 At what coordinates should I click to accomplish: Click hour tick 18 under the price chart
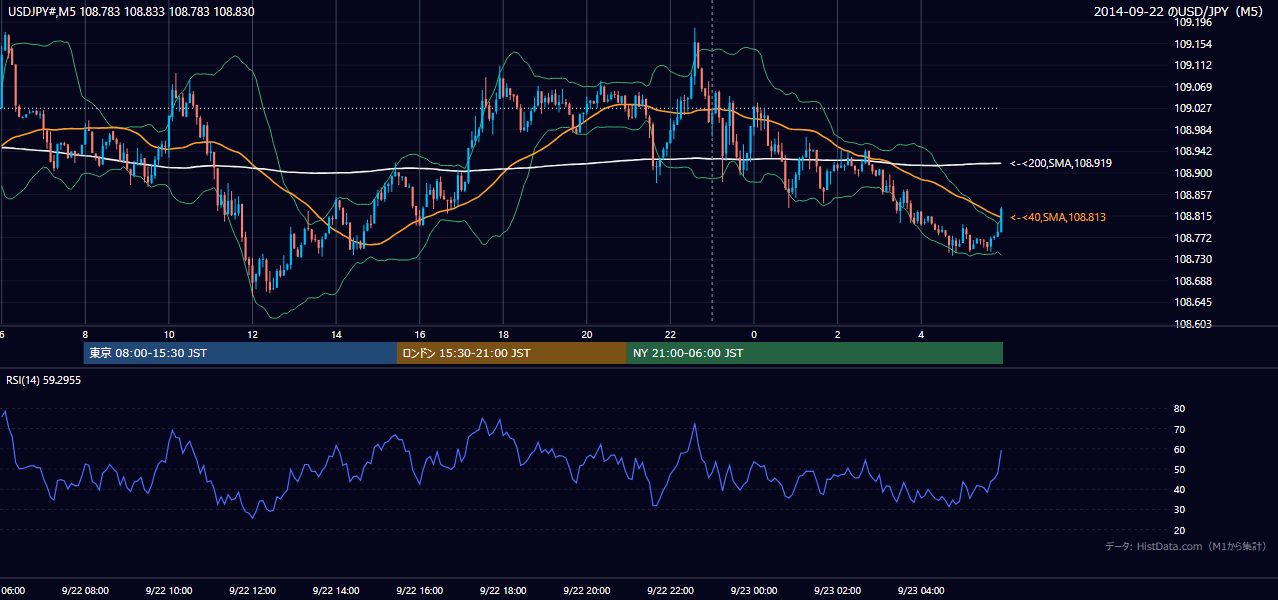(504, 334)
